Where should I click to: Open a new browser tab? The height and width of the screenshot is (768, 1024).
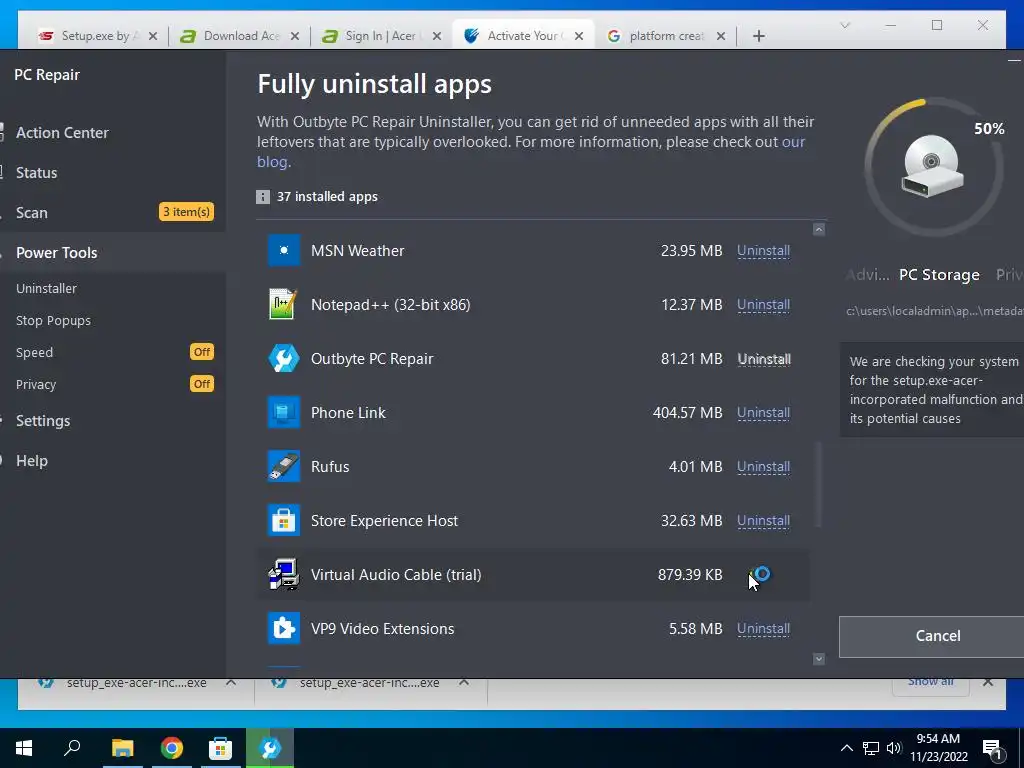point(758,36)
